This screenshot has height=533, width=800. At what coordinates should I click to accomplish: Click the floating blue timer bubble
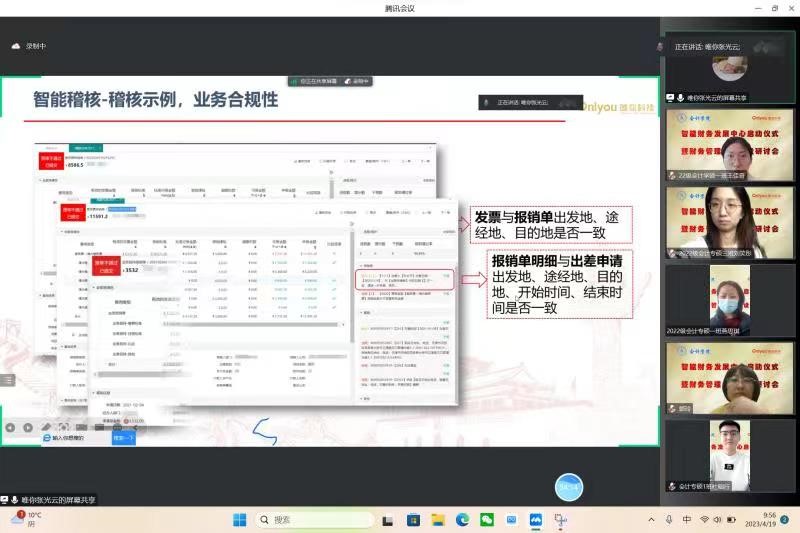[569, 487]
